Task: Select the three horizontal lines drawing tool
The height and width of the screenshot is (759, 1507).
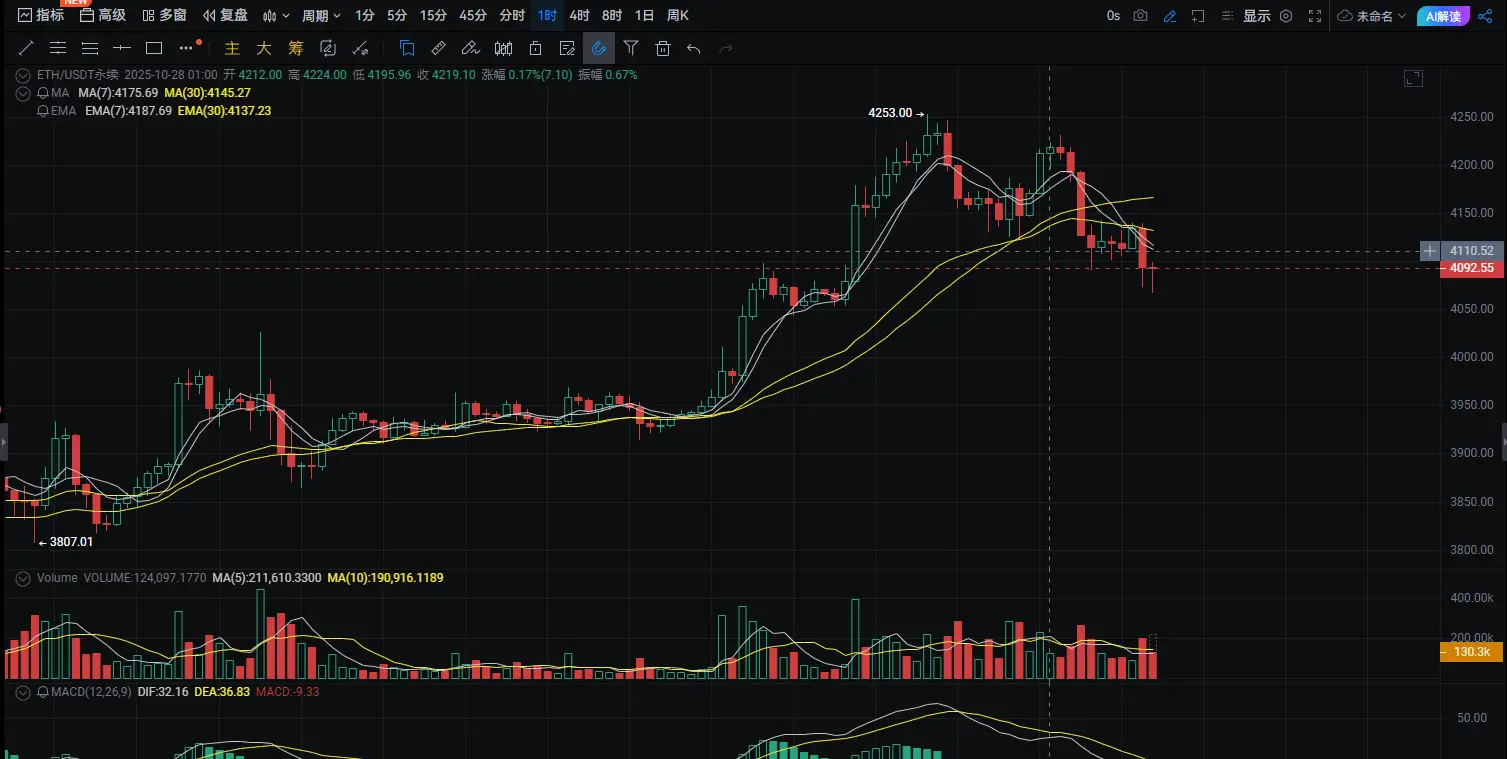Action: coord(90,47)
